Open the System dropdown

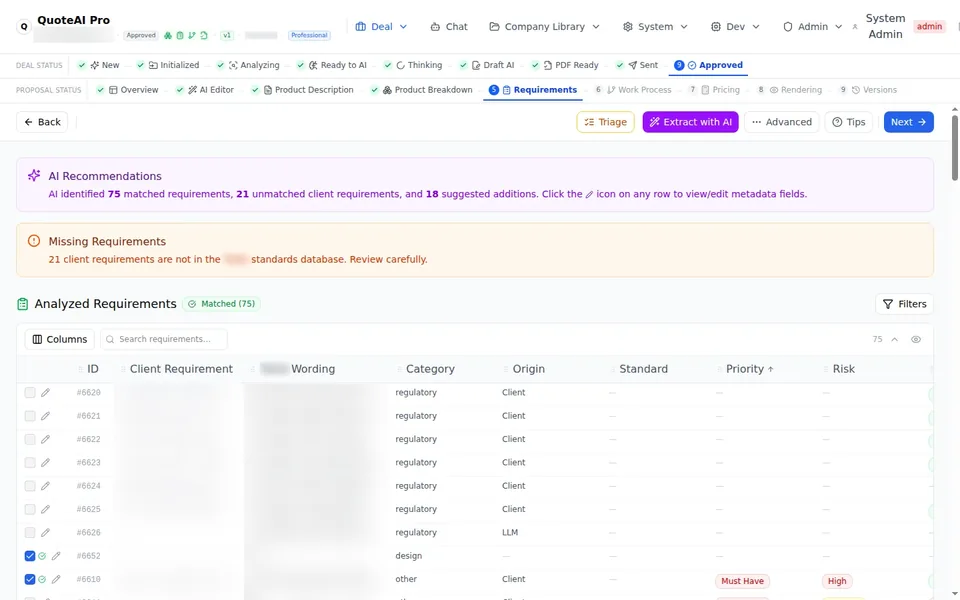coord(655,27)
